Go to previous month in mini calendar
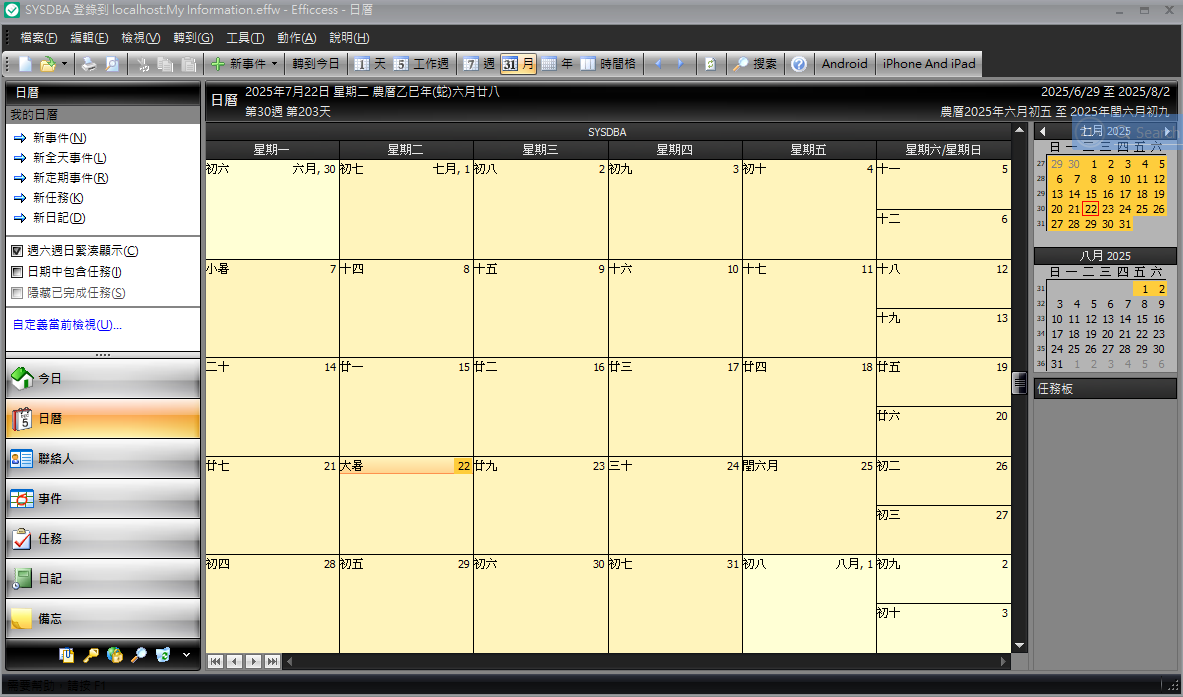Screen dimensions: 1183x697 (1043, 131)
